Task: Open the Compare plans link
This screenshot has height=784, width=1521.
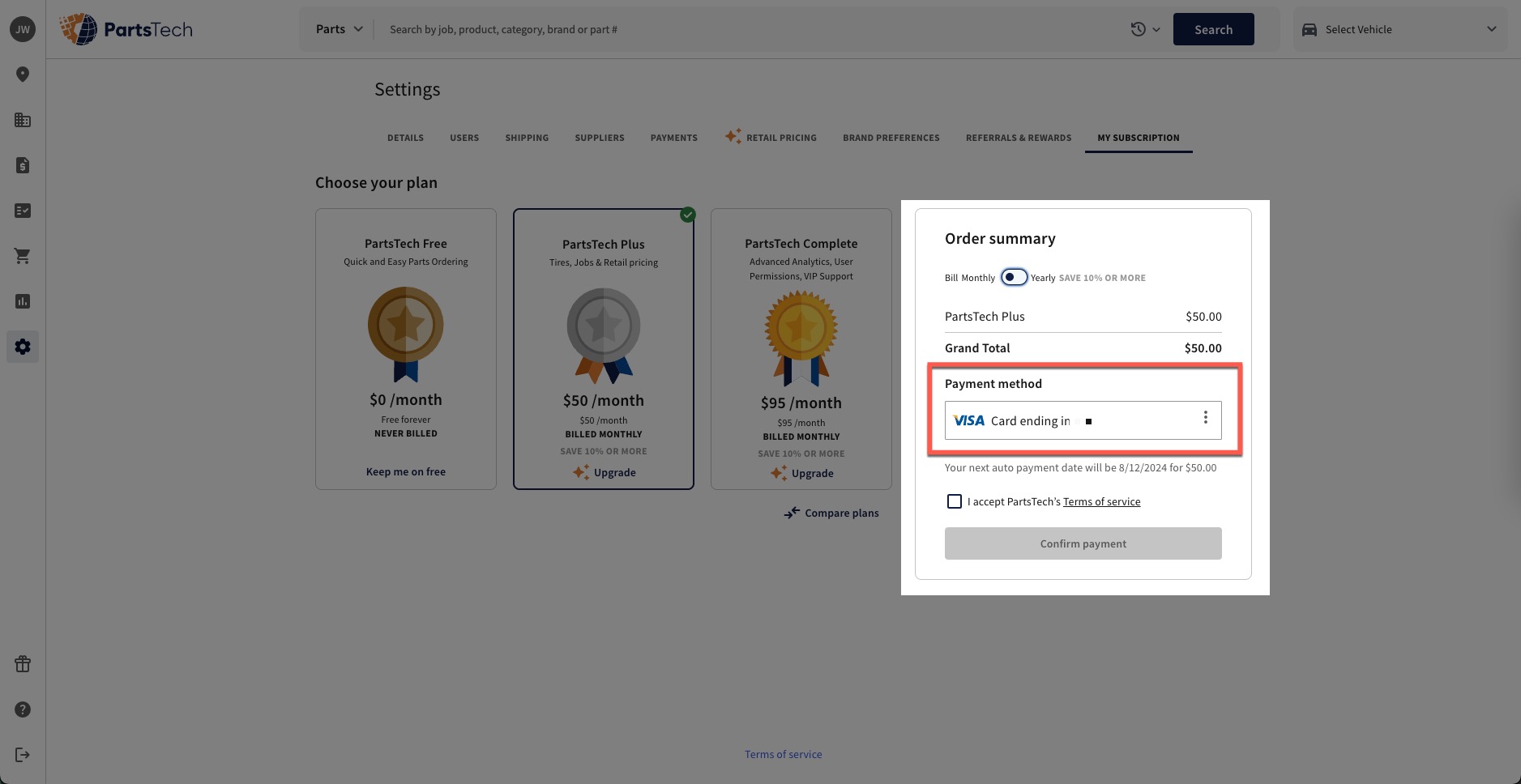Action: (840, 513)
